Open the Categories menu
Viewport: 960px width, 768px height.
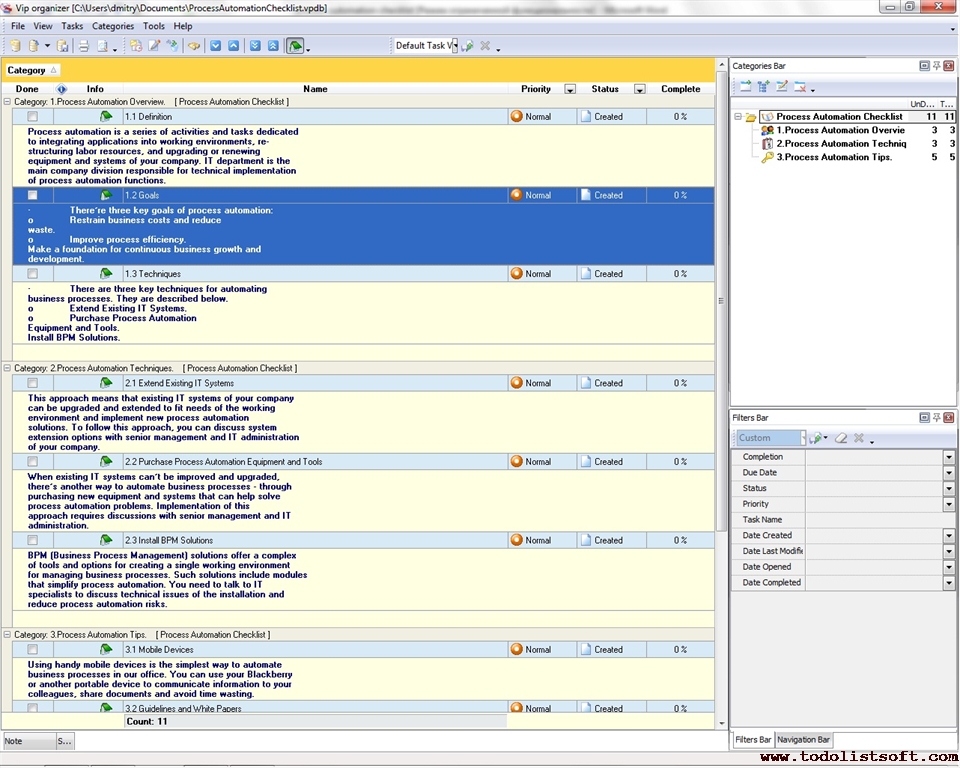click(x=112, y=26)
